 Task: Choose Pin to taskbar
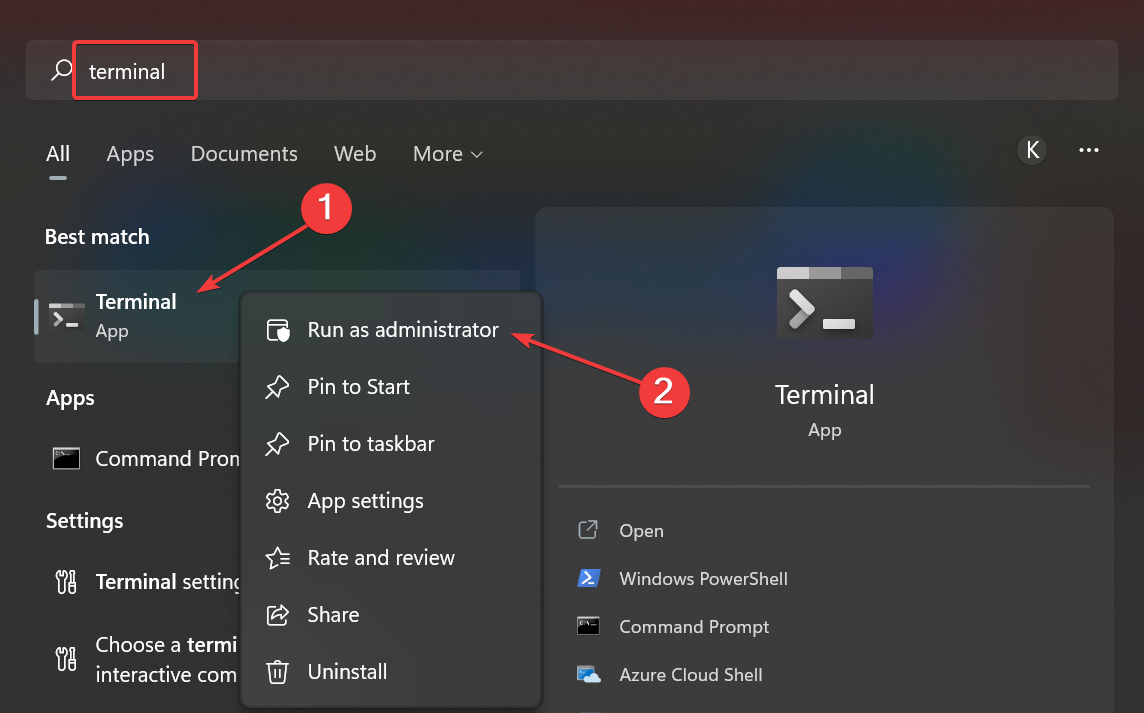pyautogui.click(x=391, y=444)
